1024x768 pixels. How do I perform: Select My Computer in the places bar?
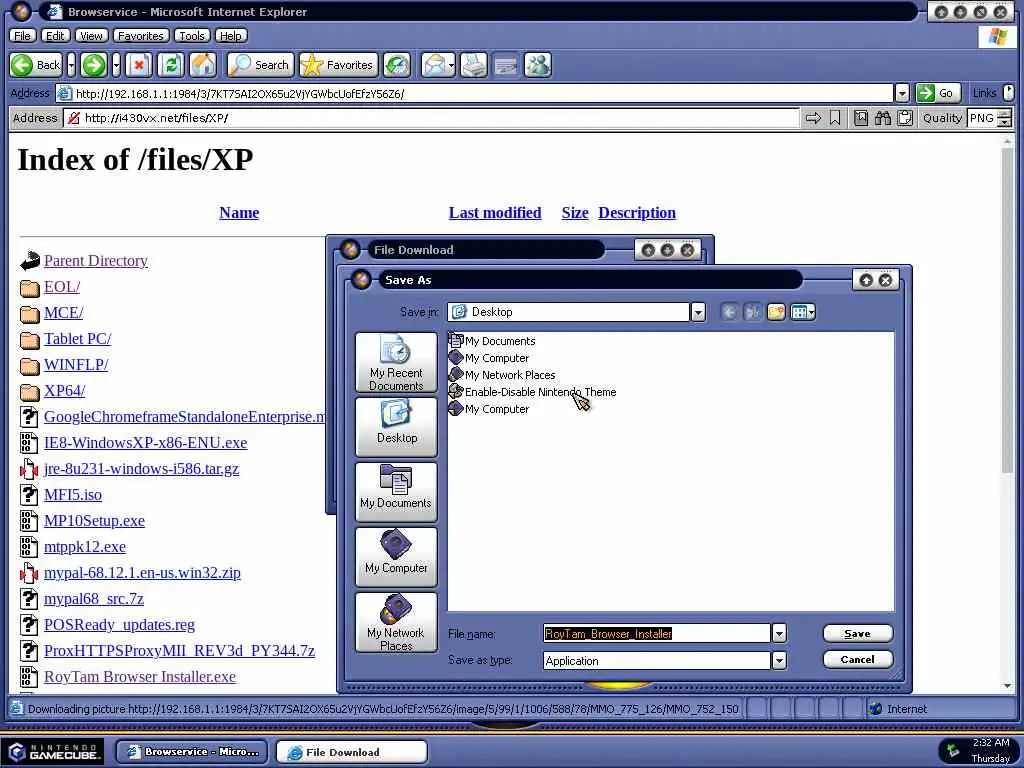(x=396, y=556)
